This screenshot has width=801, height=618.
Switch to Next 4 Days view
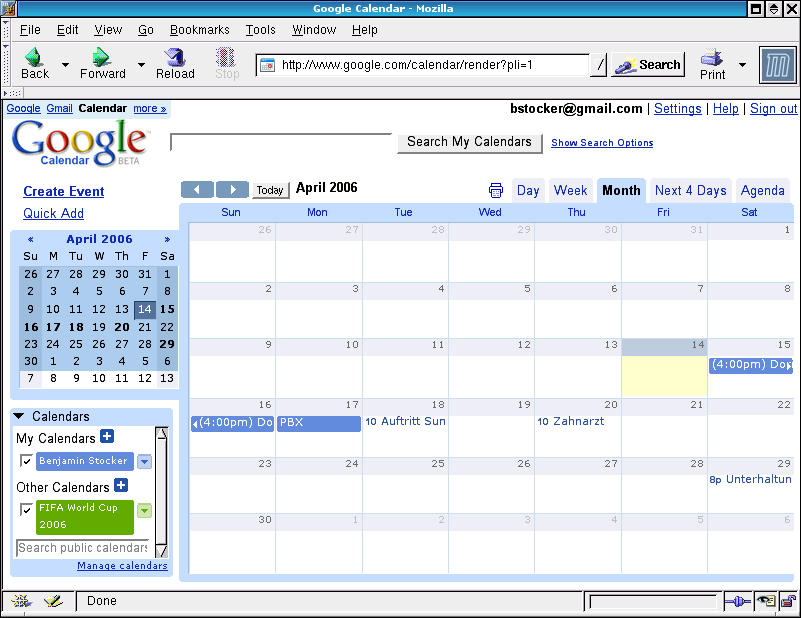tap(690, 191)
